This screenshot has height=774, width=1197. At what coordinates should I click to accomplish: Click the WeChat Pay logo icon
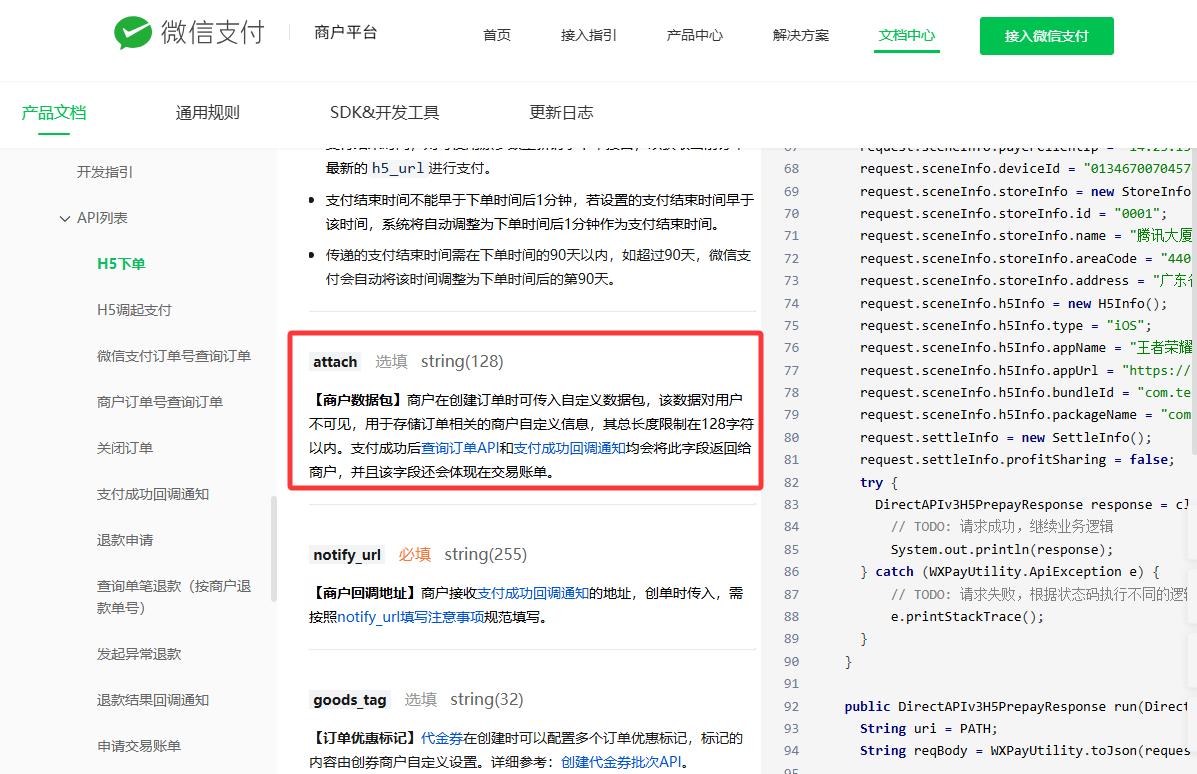(x=132, y=33)
